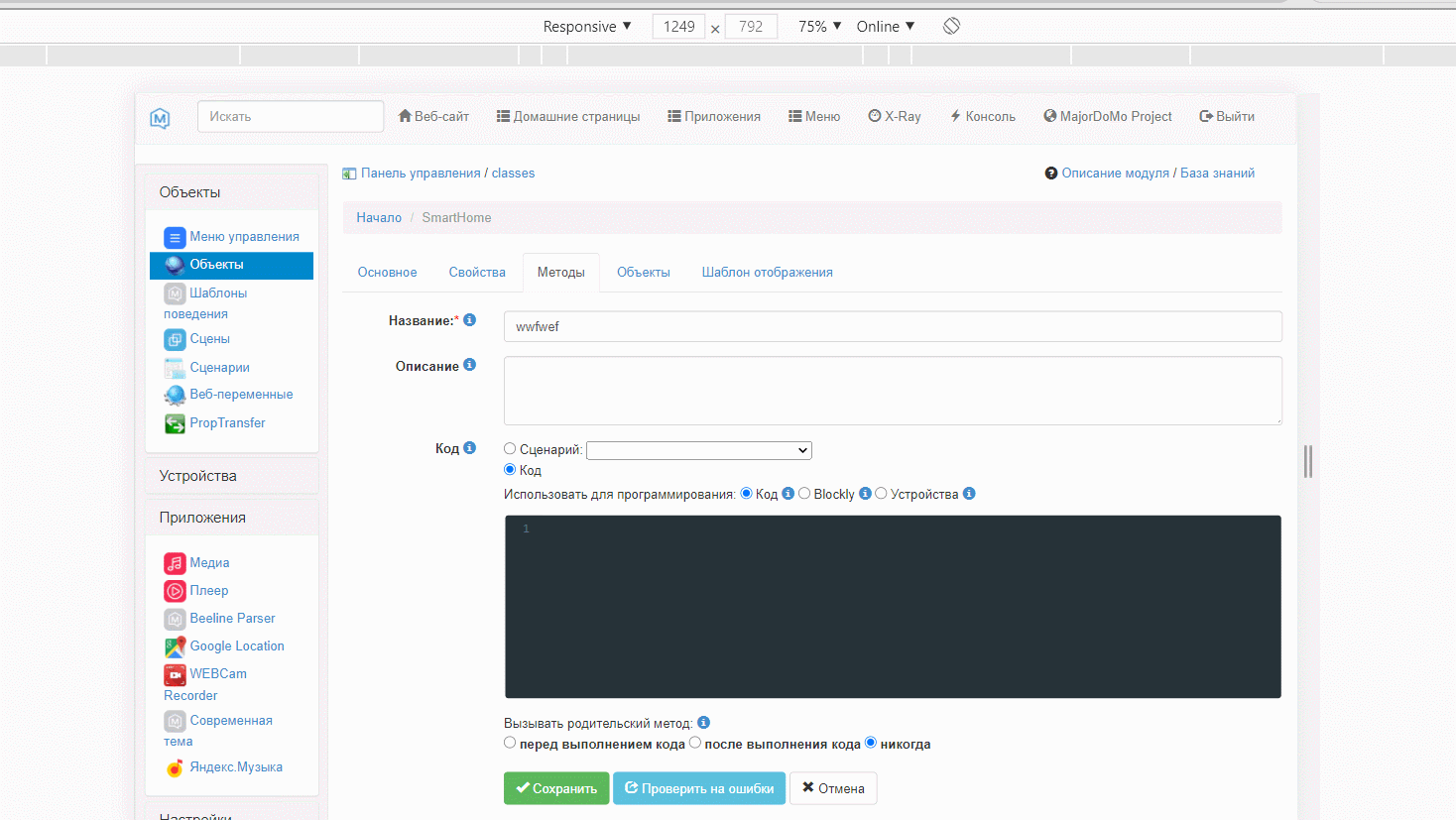The image size is (1456, 820).
Task: Open the Responsive device dropdown
Action: point(587,26)
